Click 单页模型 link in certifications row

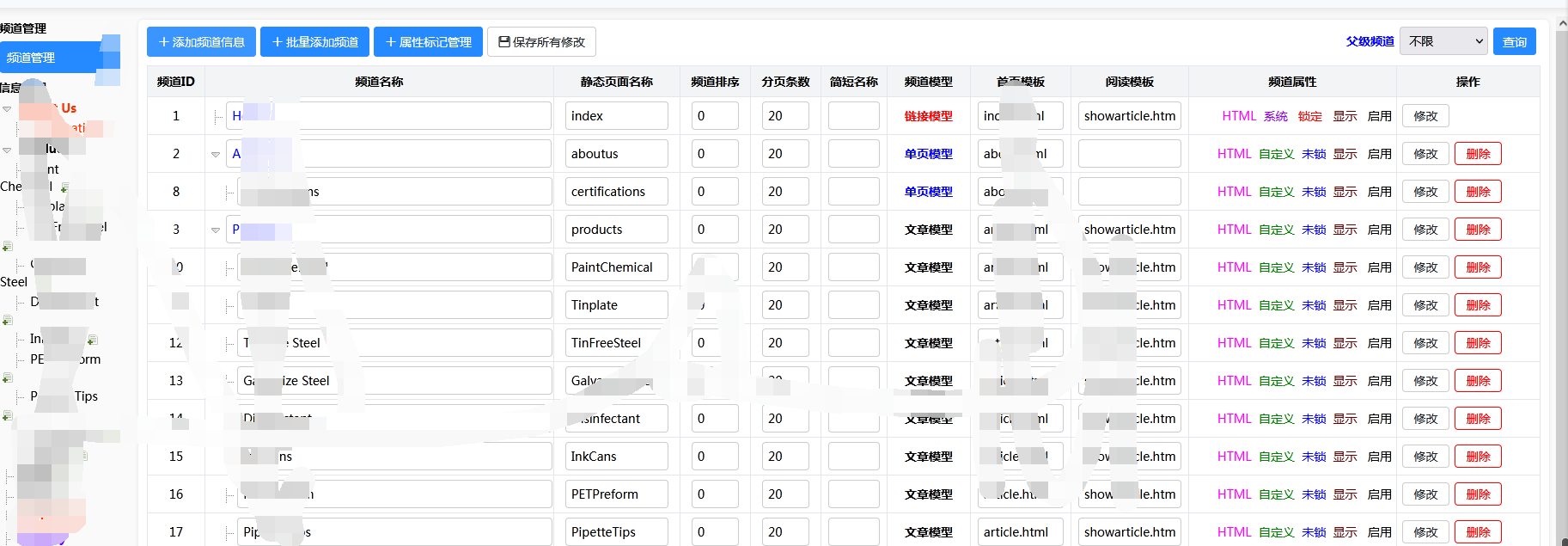[x=928, y=192]
